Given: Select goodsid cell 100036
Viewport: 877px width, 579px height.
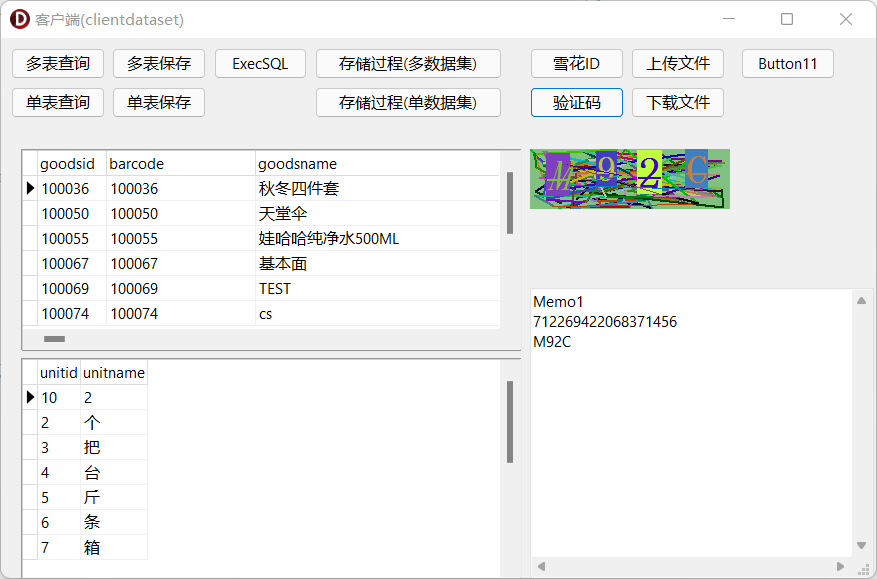Looking at the screenshot, I should pyautogui.click(x=72, y=189).
